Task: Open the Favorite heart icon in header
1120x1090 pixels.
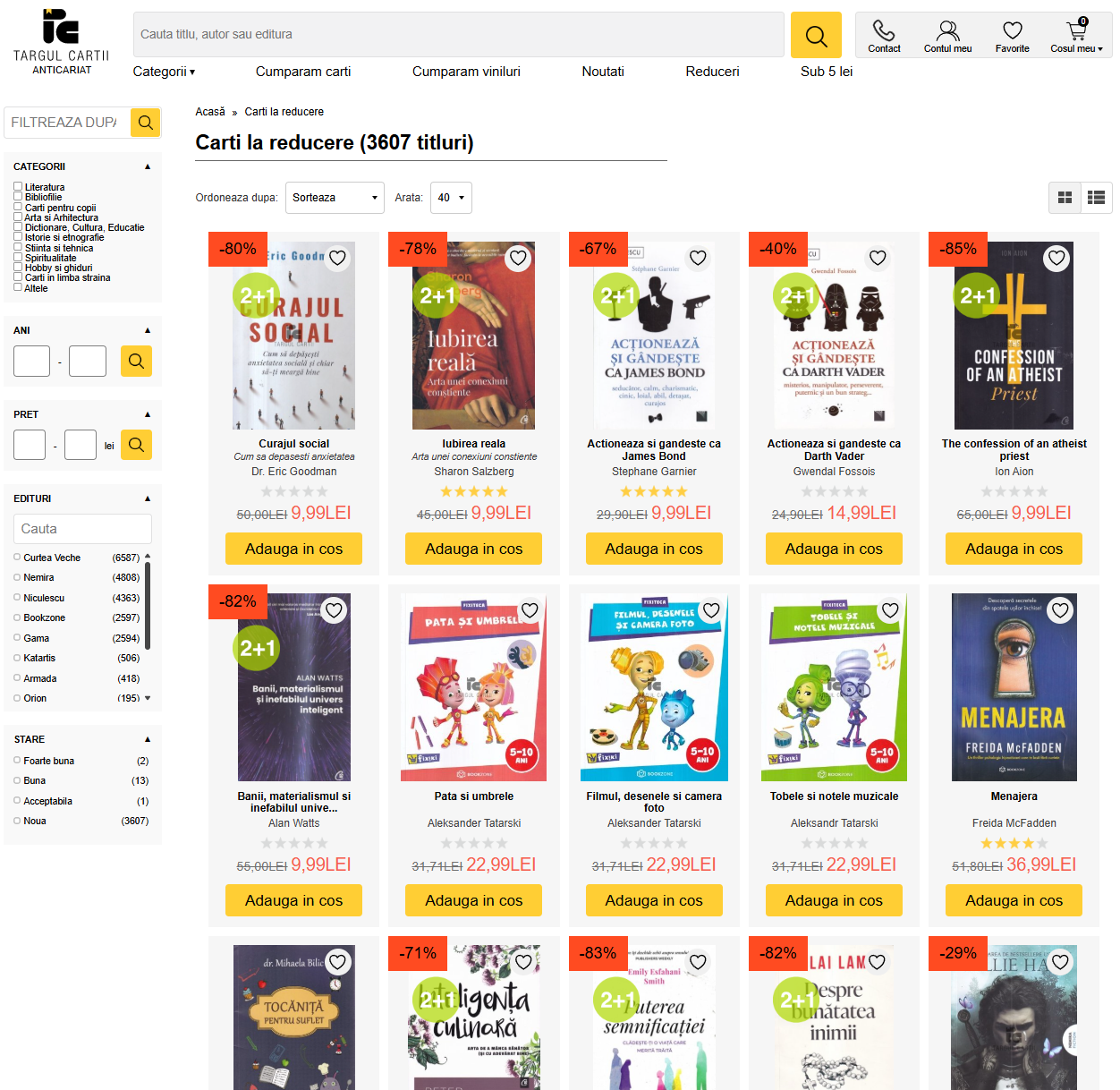Action: pyautogui.click(x=1012, y=37)
